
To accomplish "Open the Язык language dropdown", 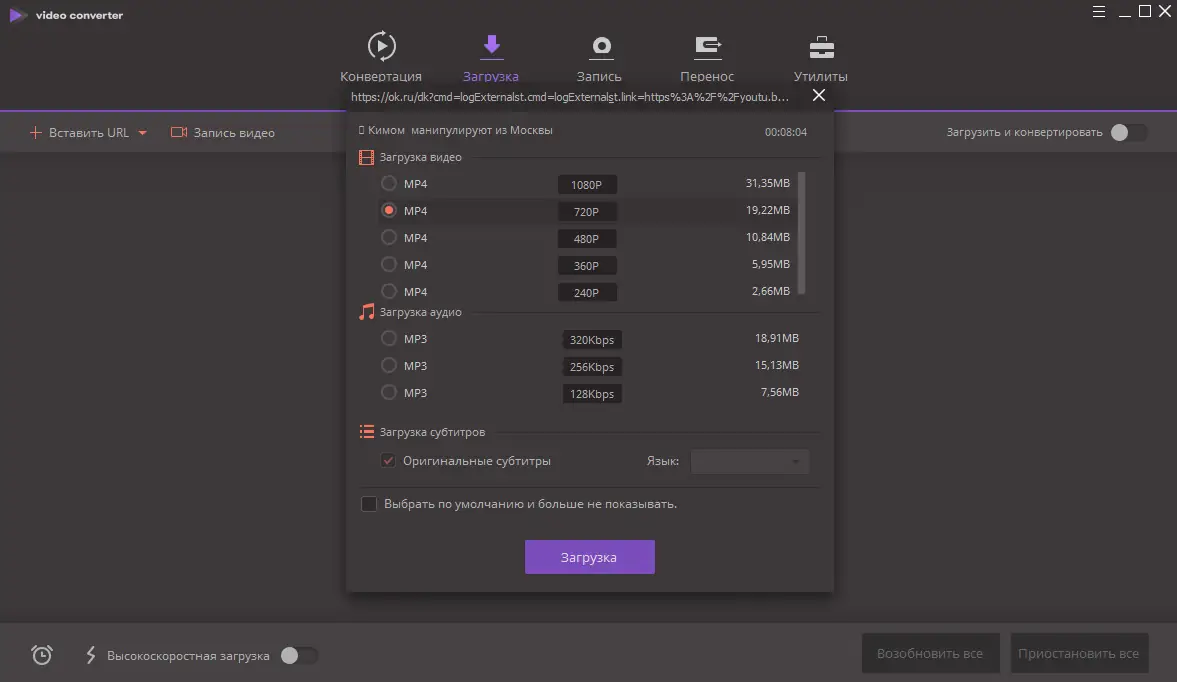I will pos(749,461).
